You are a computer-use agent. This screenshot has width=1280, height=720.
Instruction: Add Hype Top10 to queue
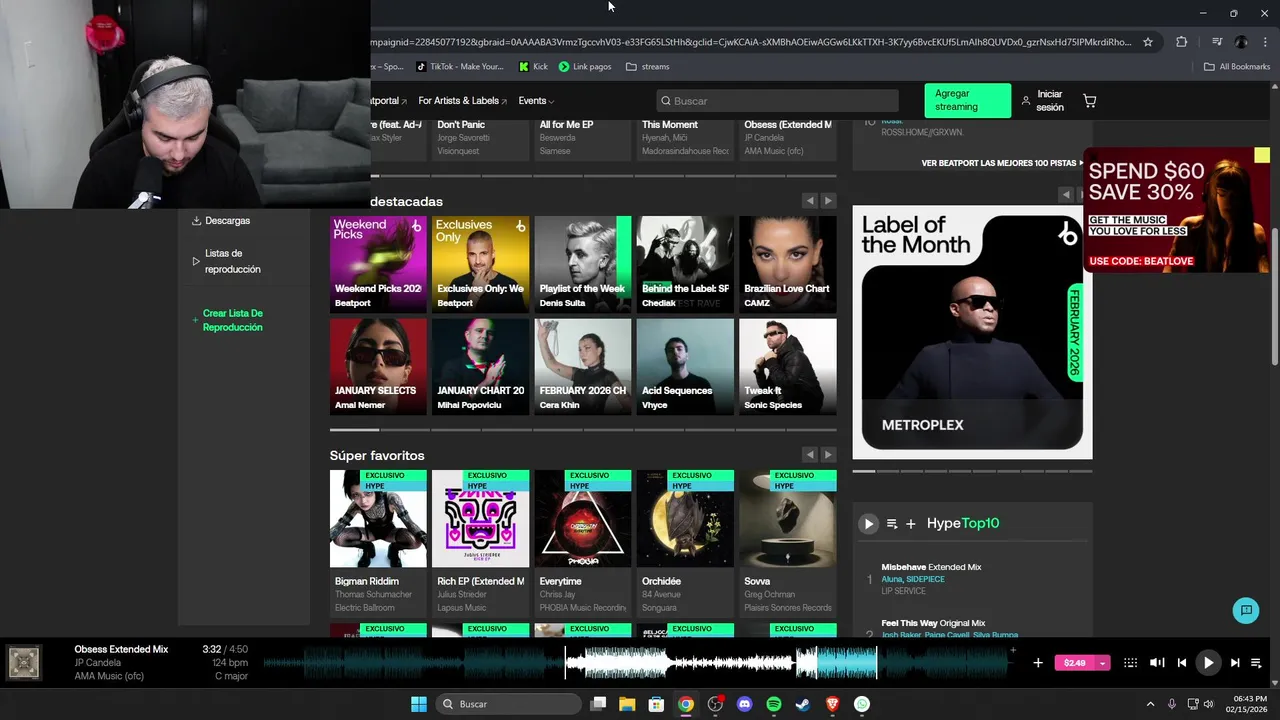tap(892, 524)
